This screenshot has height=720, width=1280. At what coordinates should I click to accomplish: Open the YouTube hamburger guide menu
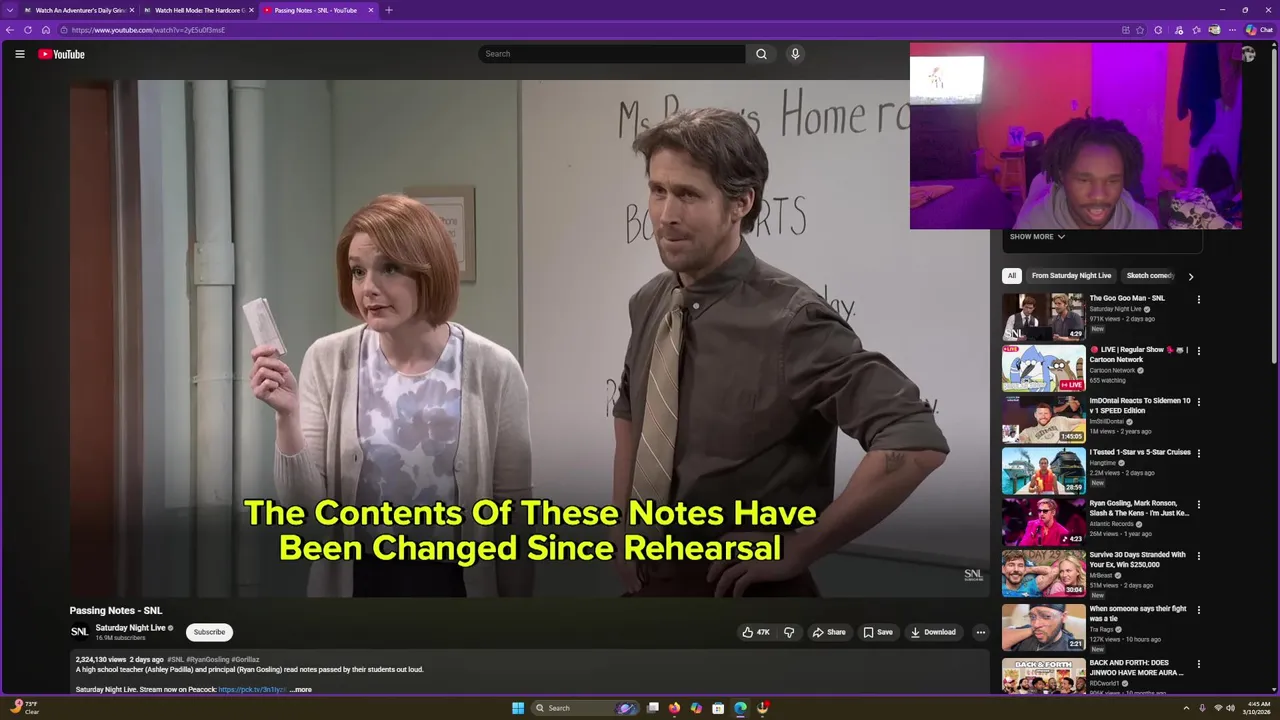coord(19,54)
